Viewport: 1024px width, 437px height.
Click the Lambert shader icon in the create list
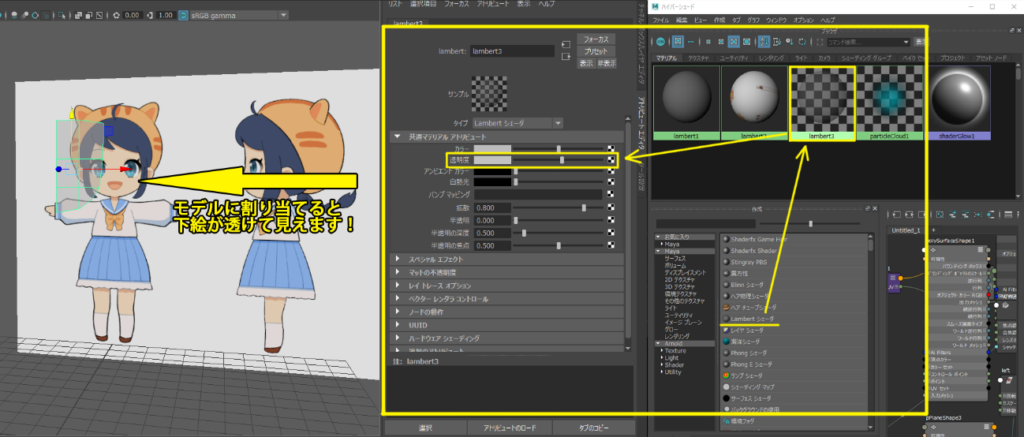[726, 318]
